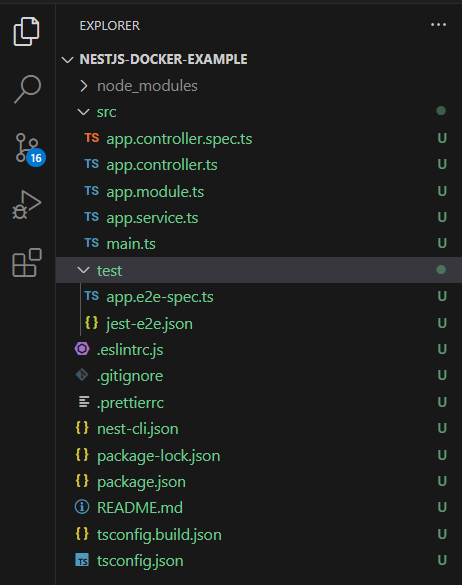Click the NESTJS-DOCKER-EXAMPLE section header text
Viewport: 462px width, 585px height.
163,59
